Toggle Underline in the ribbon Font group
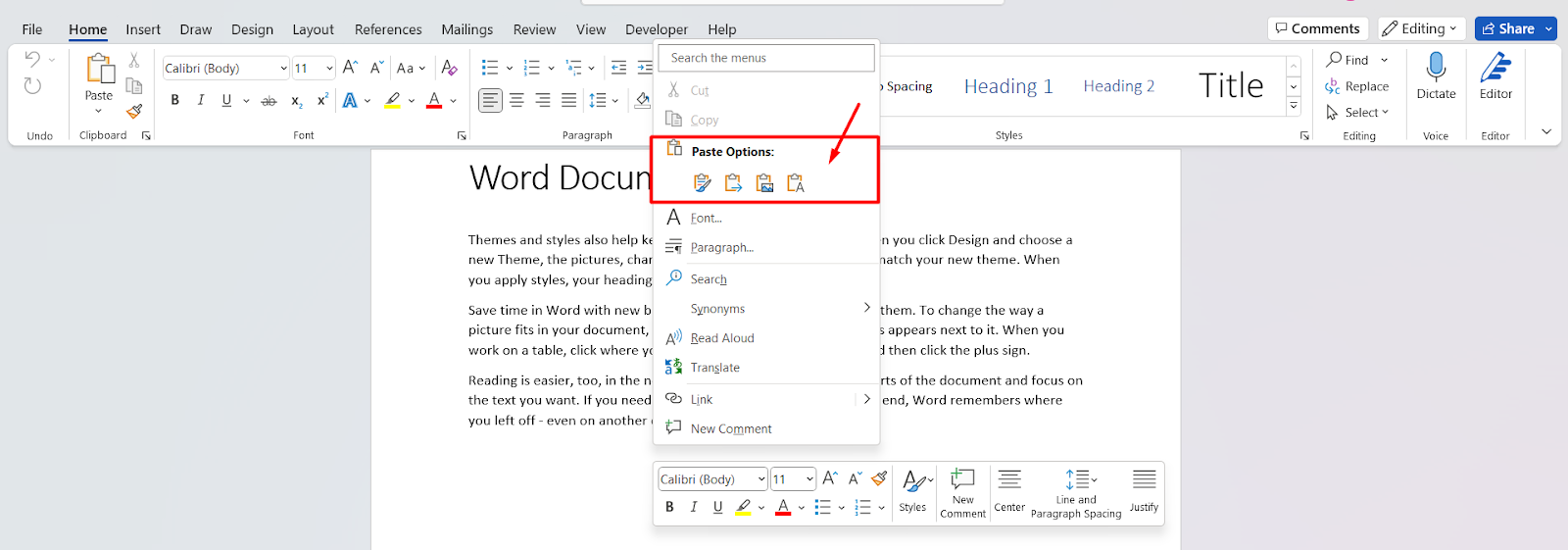Screen dimensions: 1568x550 click(x=226, y=100)
